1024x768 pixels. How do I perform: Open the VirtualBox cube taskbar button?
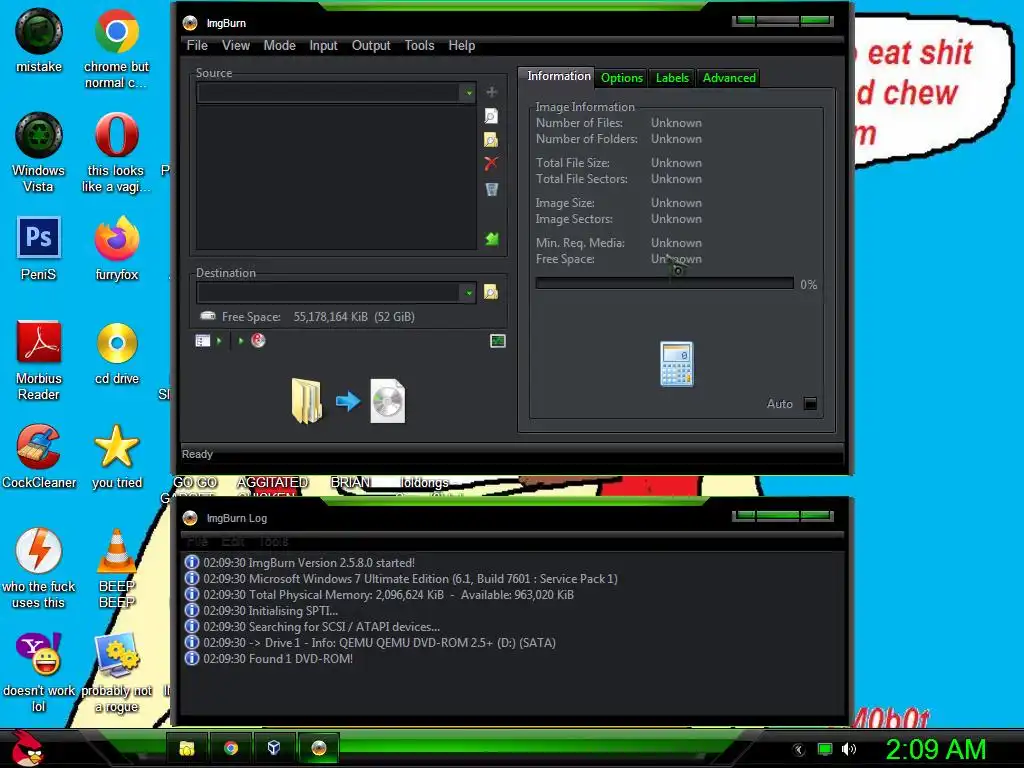[274, 748]
